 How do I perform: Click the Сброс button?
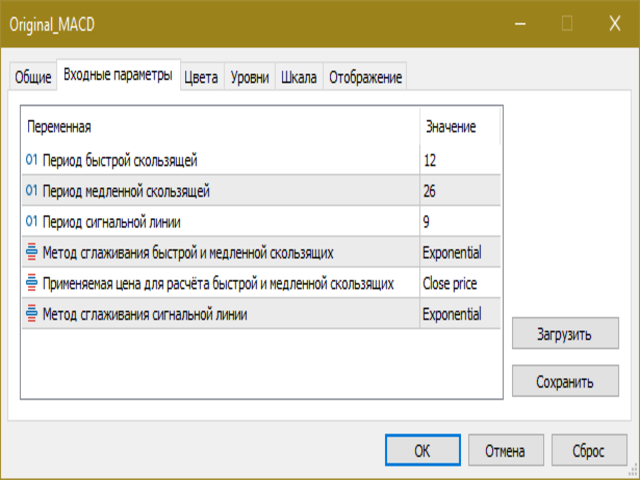589,450
